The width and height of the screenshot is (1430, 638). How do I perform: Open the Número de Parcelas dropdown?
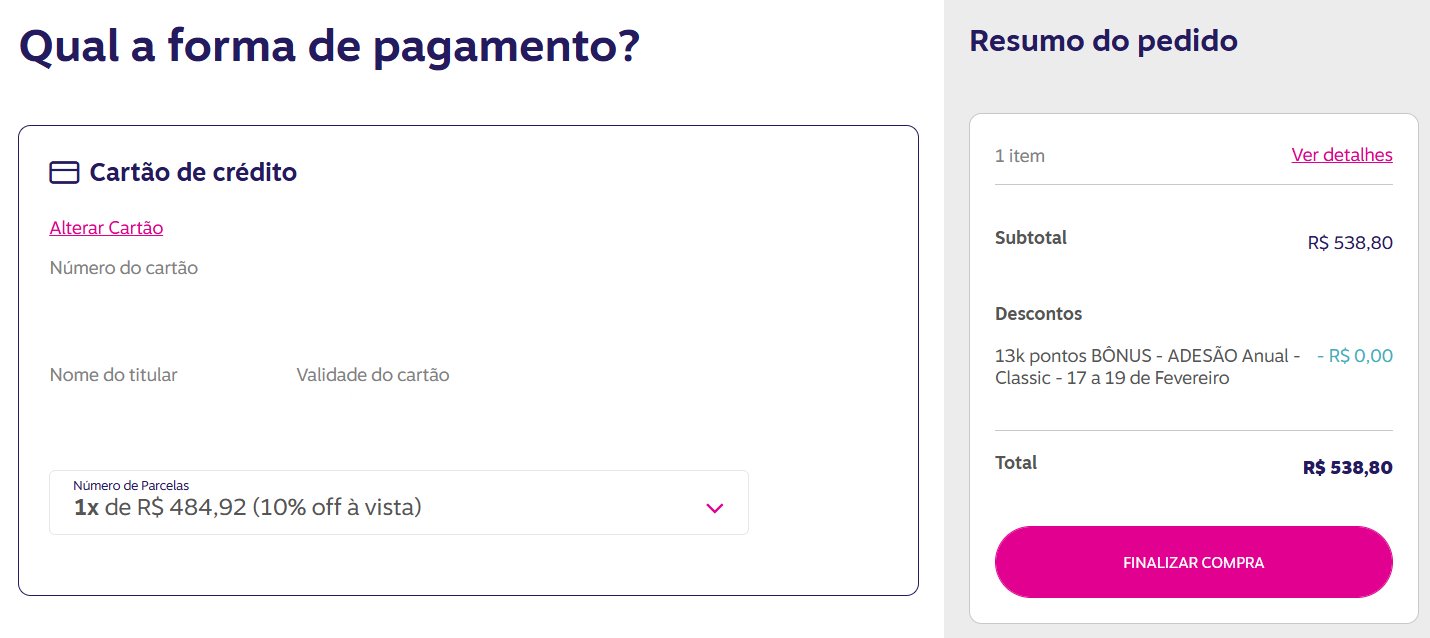coord(399,502)
